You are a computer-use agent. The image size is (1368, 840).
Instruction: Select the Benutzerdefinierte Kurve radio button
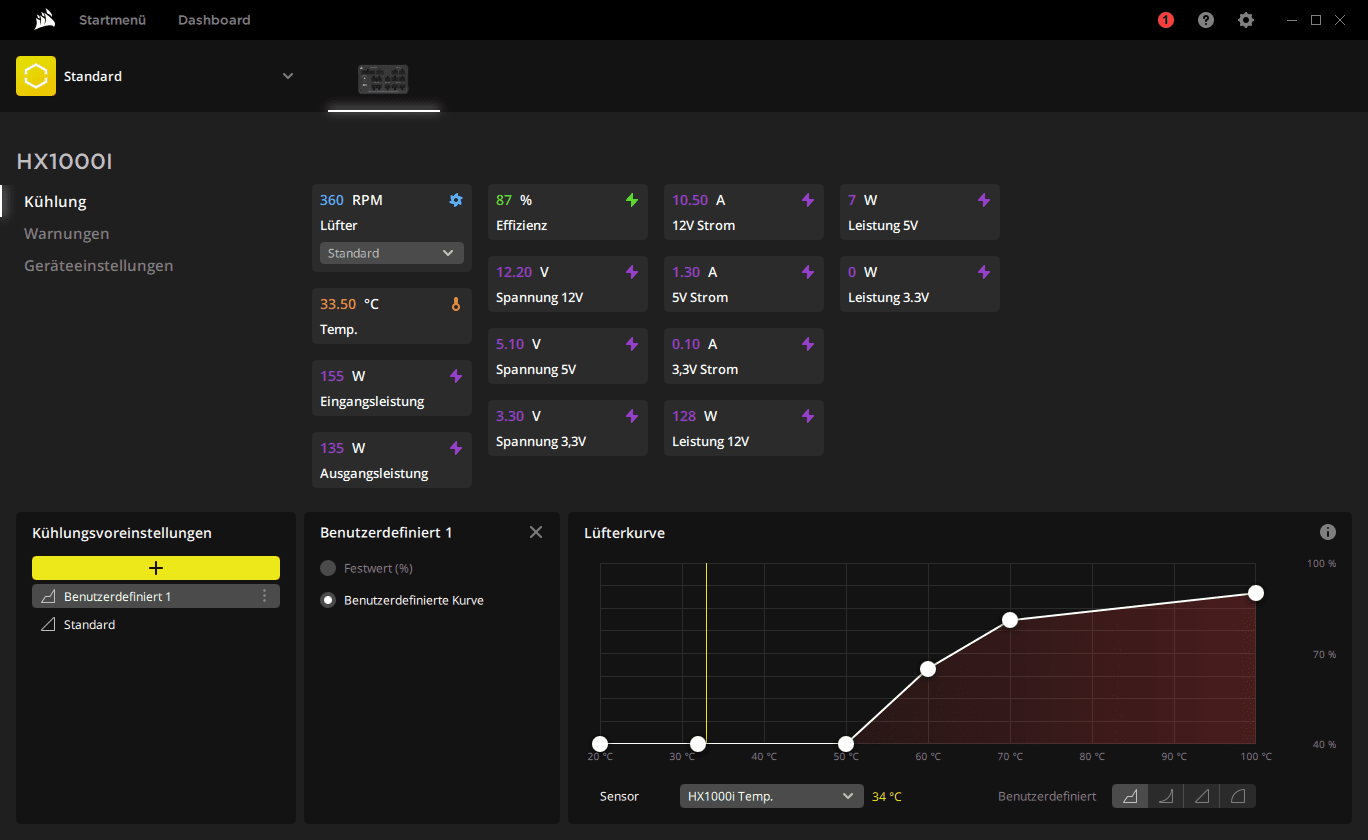327,600
